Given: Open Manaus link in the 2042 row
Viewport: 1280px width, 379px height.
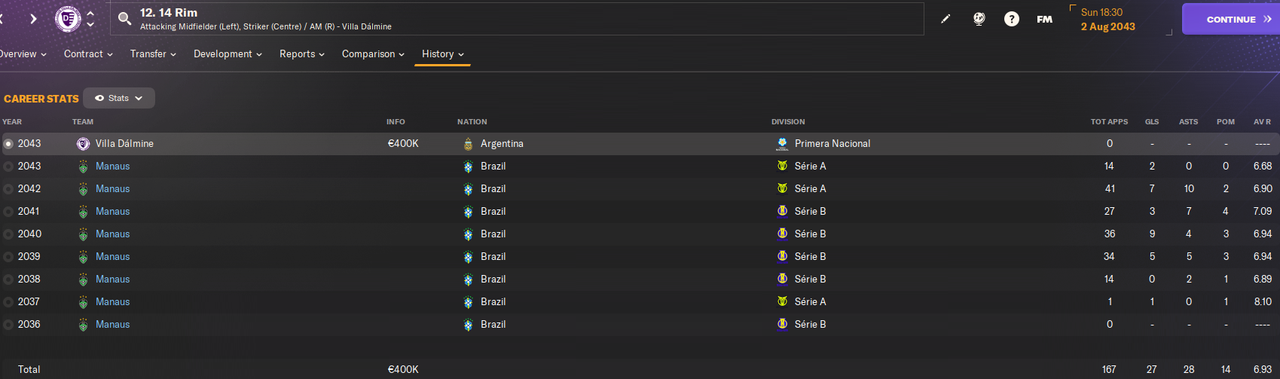Looking at the screenshot, I should coord(112,189).
